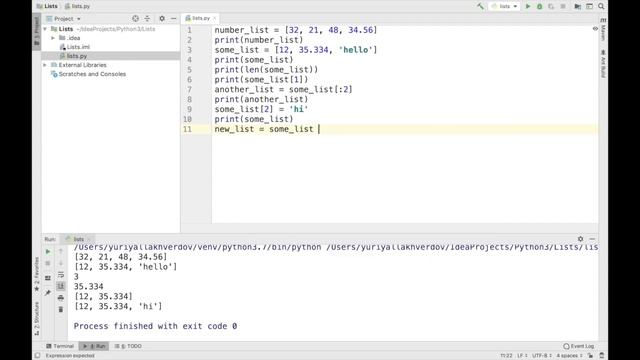Image resolution: width=640 pixels, height=360 pixels.
Task: Toggle scroll to end in Run console
Action: pyautogui.click(x=61, y=286)
